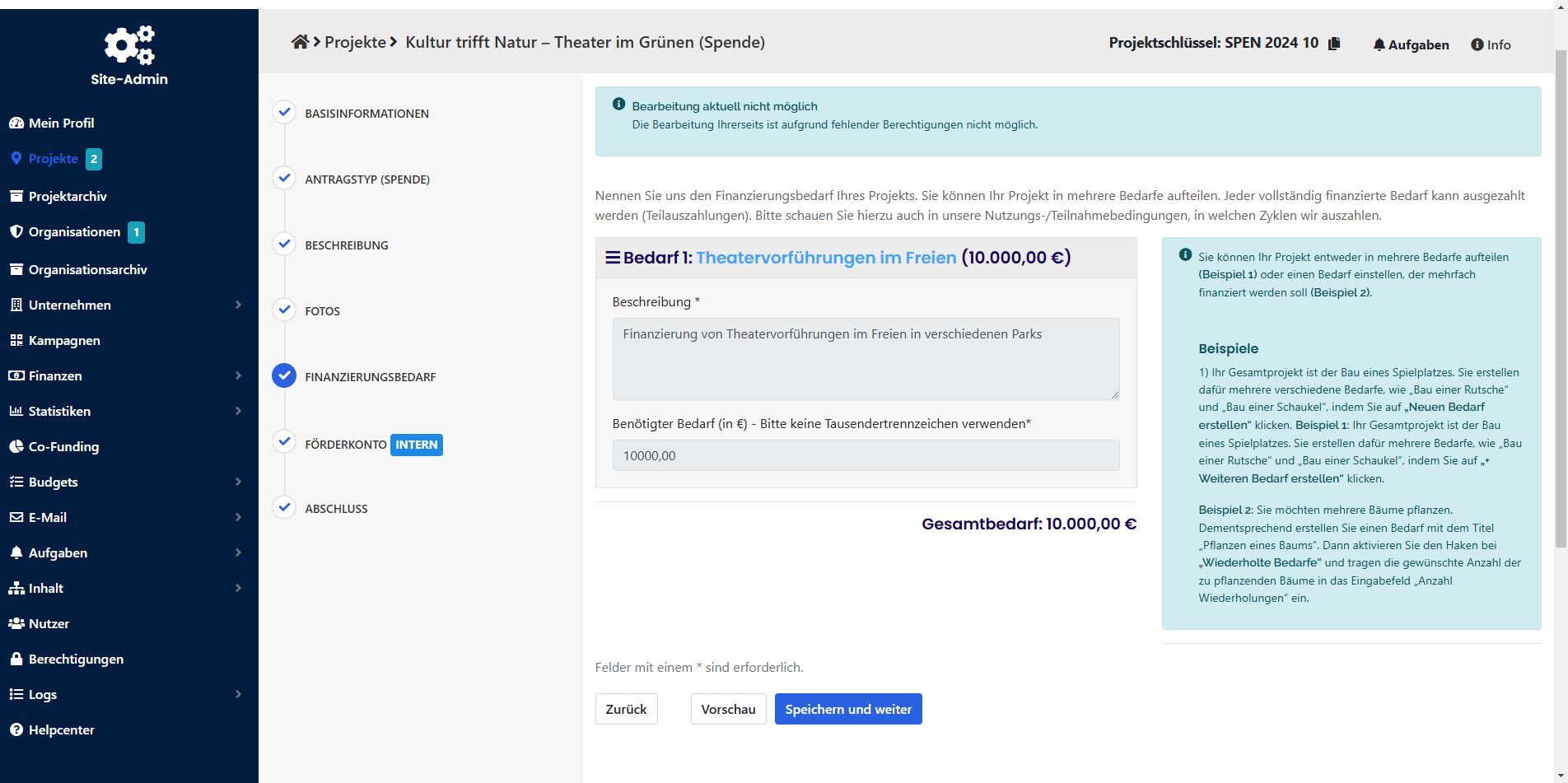1568x783 pixels.
Task: Select the Fotos step checkmark
Action: tap(284, 310)
